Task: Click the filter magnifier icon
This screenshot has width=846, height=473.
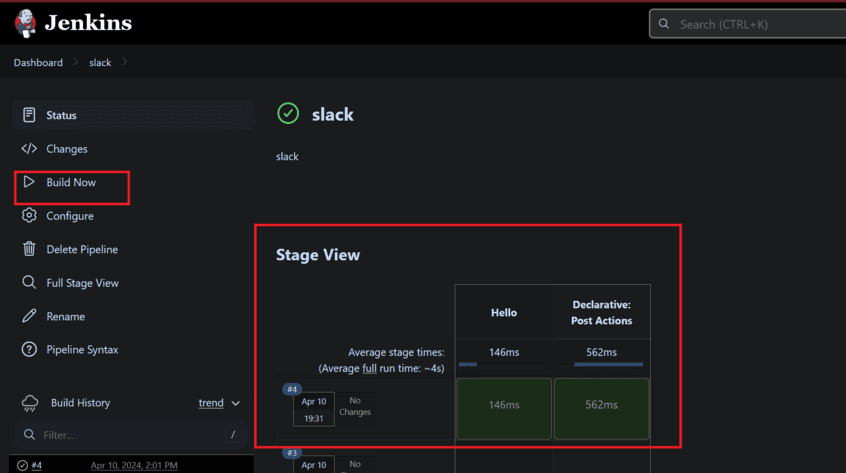Action: (29, 434)
